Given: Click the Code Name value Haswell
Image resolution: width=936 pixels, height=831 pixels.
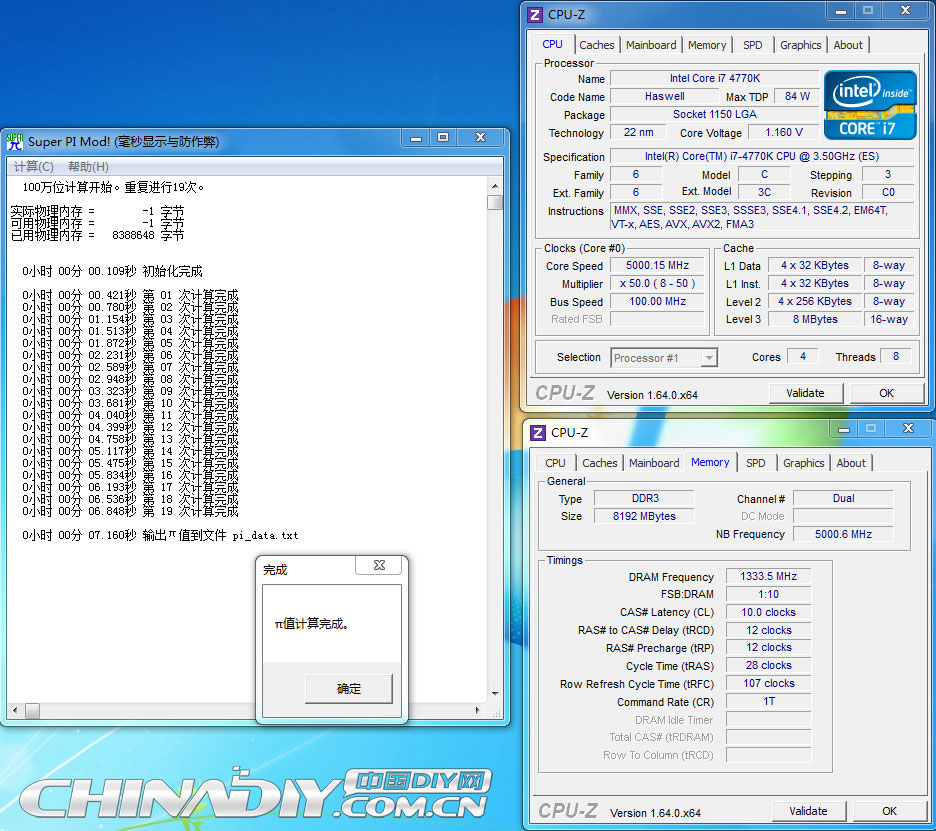Looking at the screenshot, I should (664, 96).
